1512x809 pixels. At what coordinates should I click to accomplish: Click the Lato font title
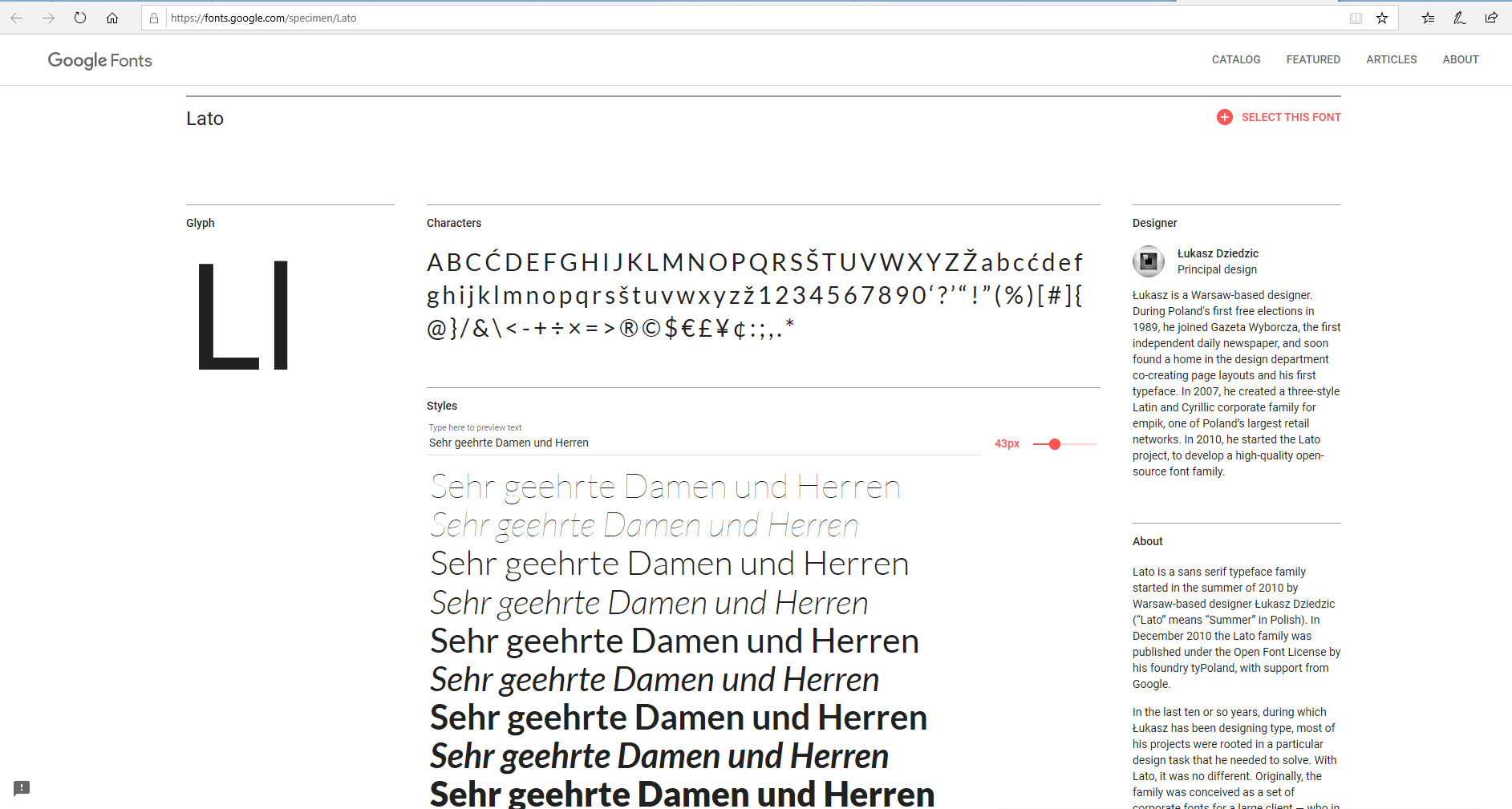[x=205, y=119]
